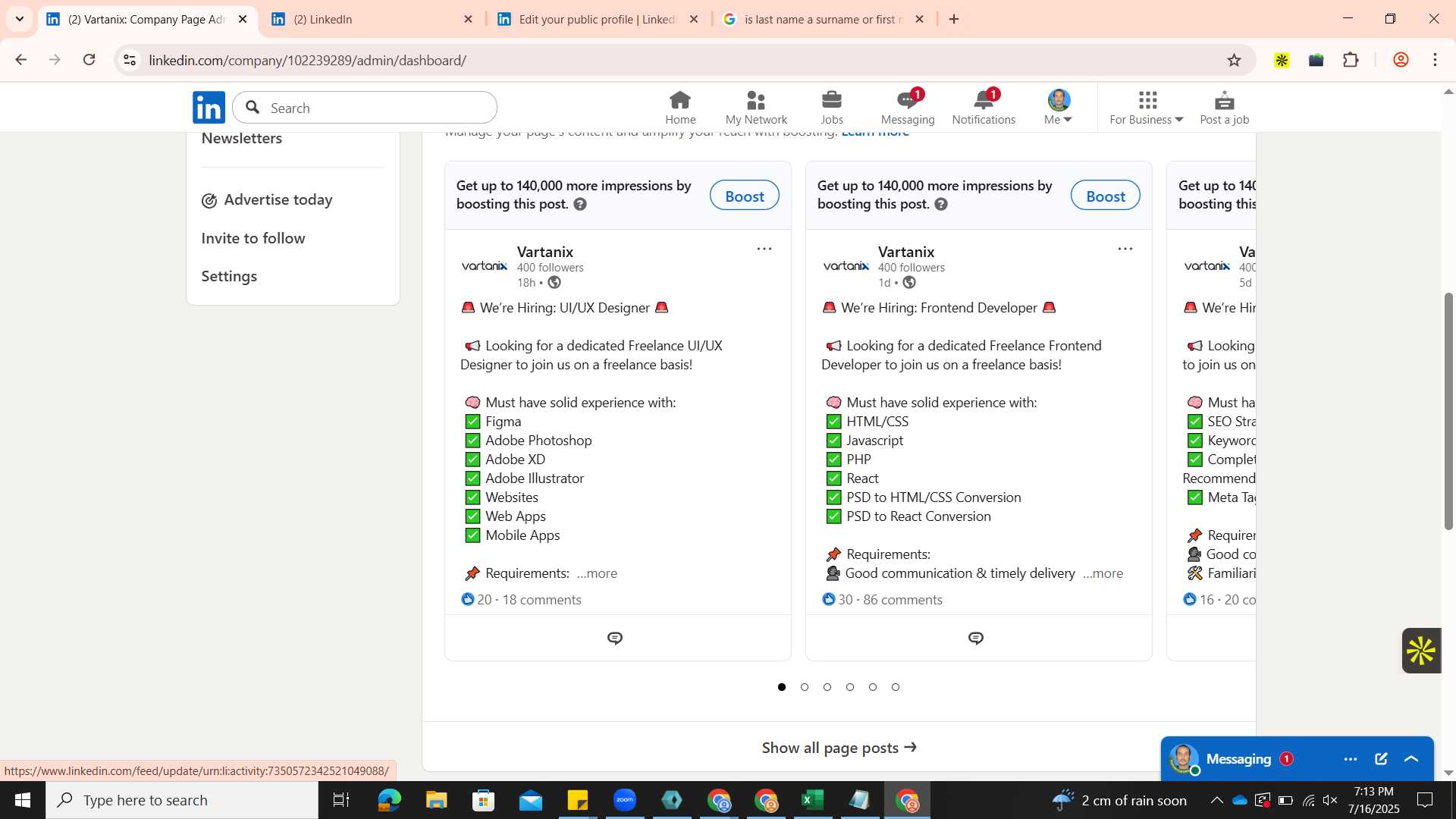Click Vartanix logo on UI/UX Designer post

(x=485, y=265)
